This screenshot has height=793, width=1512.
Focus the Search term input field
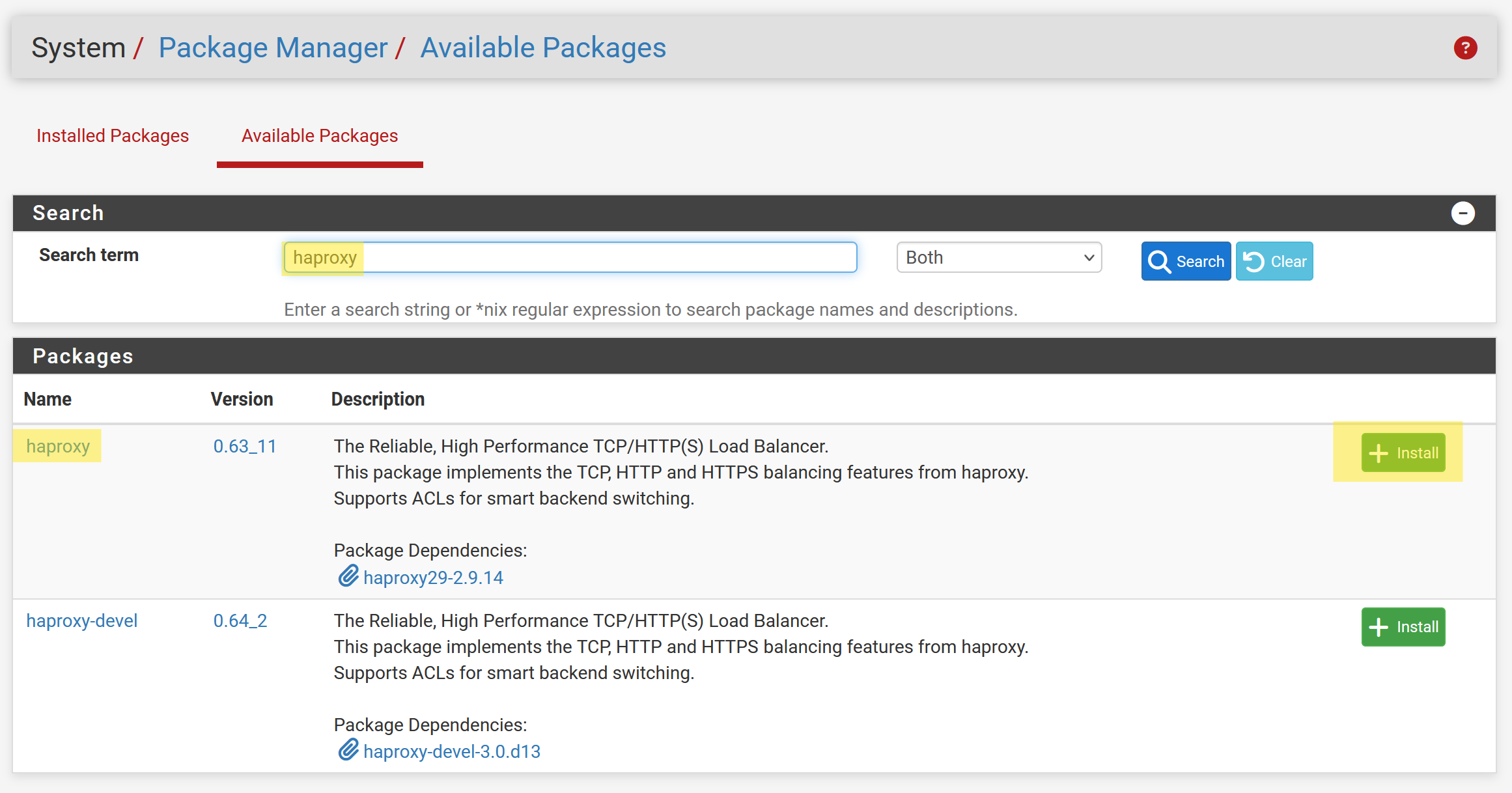[x=570, y=257]
